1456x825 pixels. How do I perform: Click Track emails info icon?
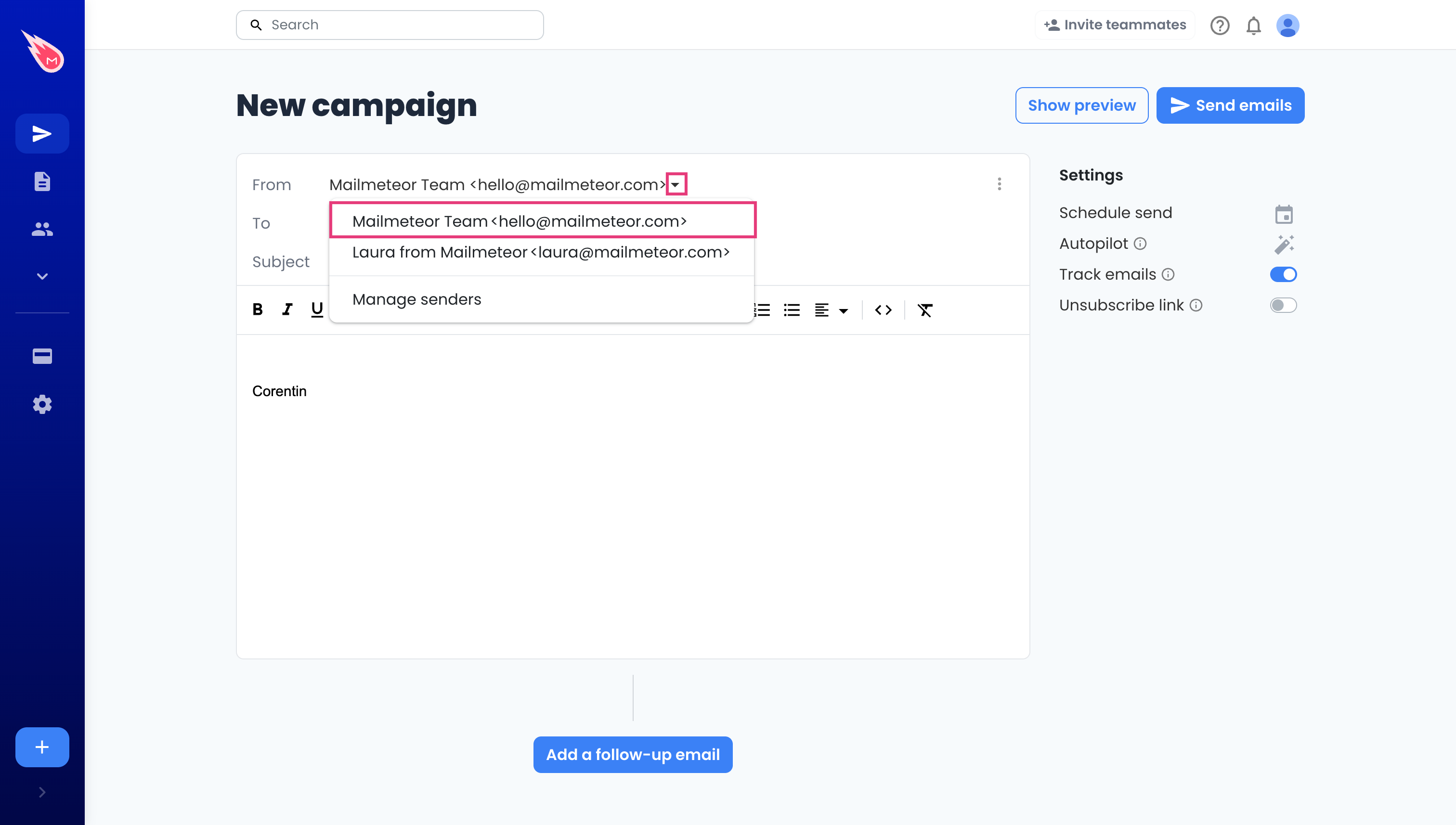tap(1168, 274)
